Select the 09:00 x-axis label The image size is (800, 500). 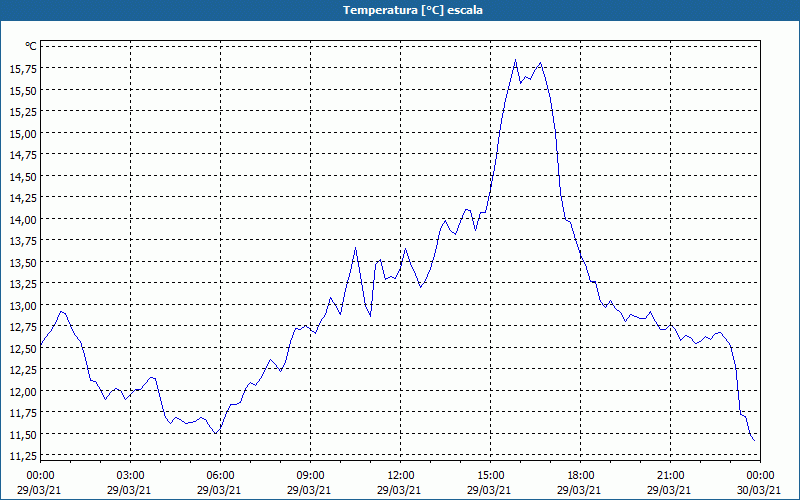310,476
